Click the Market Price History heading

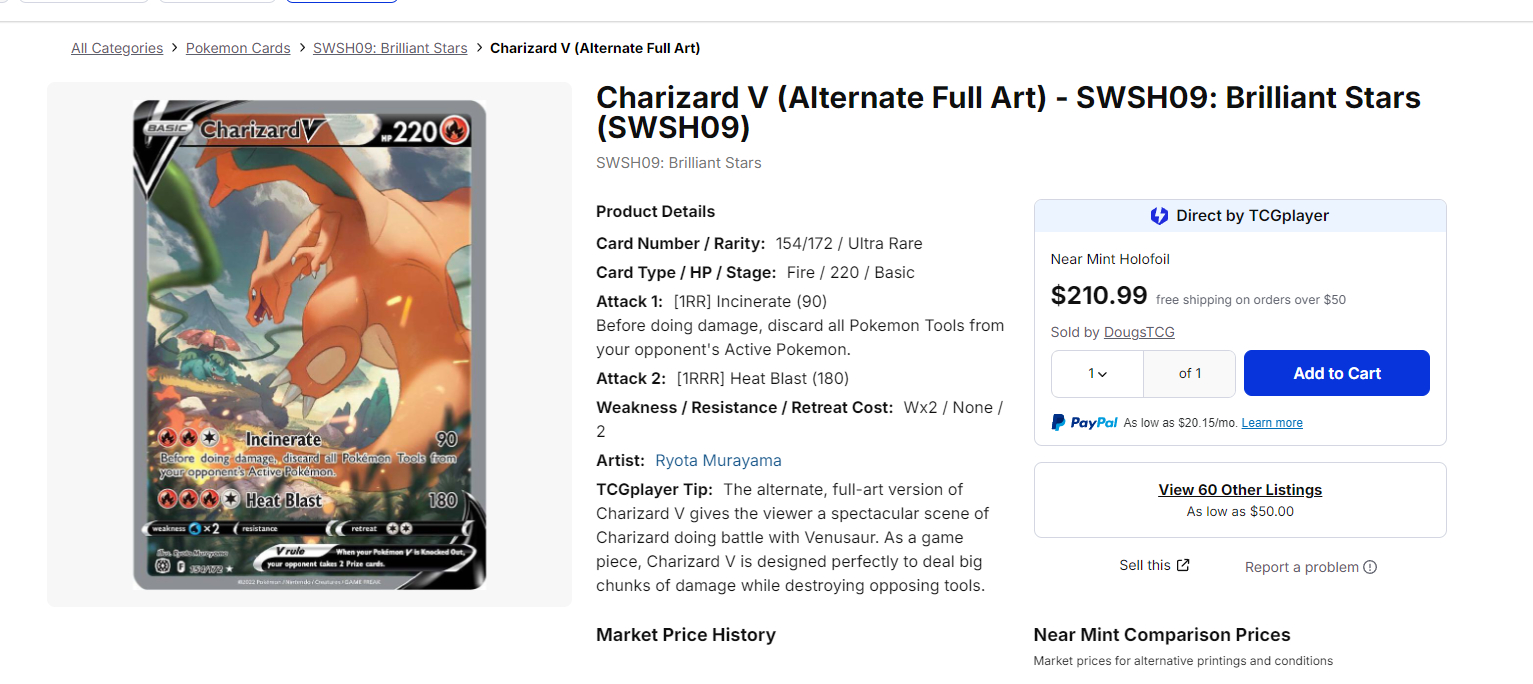[685, 635]
